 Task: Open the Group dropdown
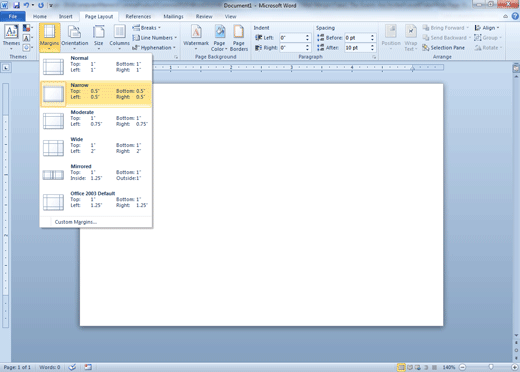pos(488,38)
